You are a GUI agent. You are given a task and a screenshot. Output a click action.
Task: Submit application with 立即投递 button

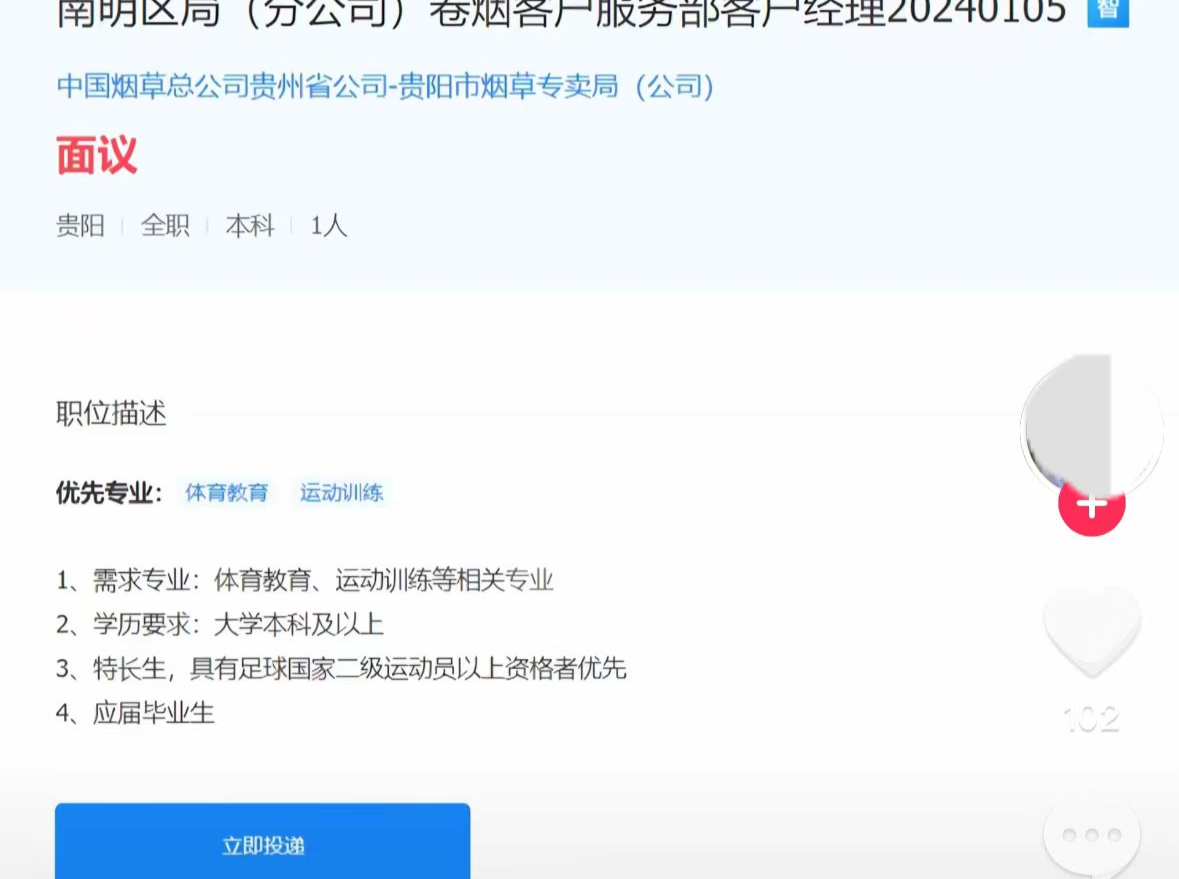[262, 841]
